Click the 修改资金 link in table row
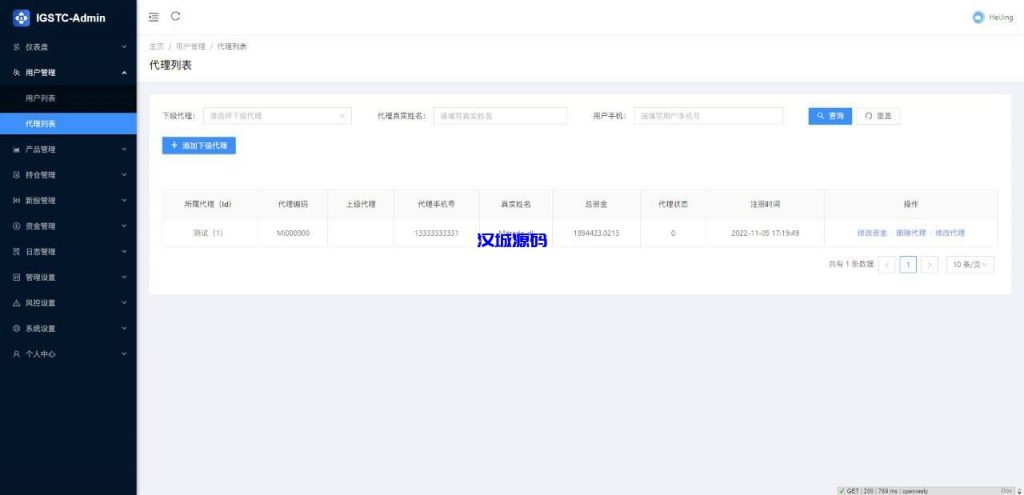The height and width of the screenshot is (495, 1024). (x=872, y=233)
